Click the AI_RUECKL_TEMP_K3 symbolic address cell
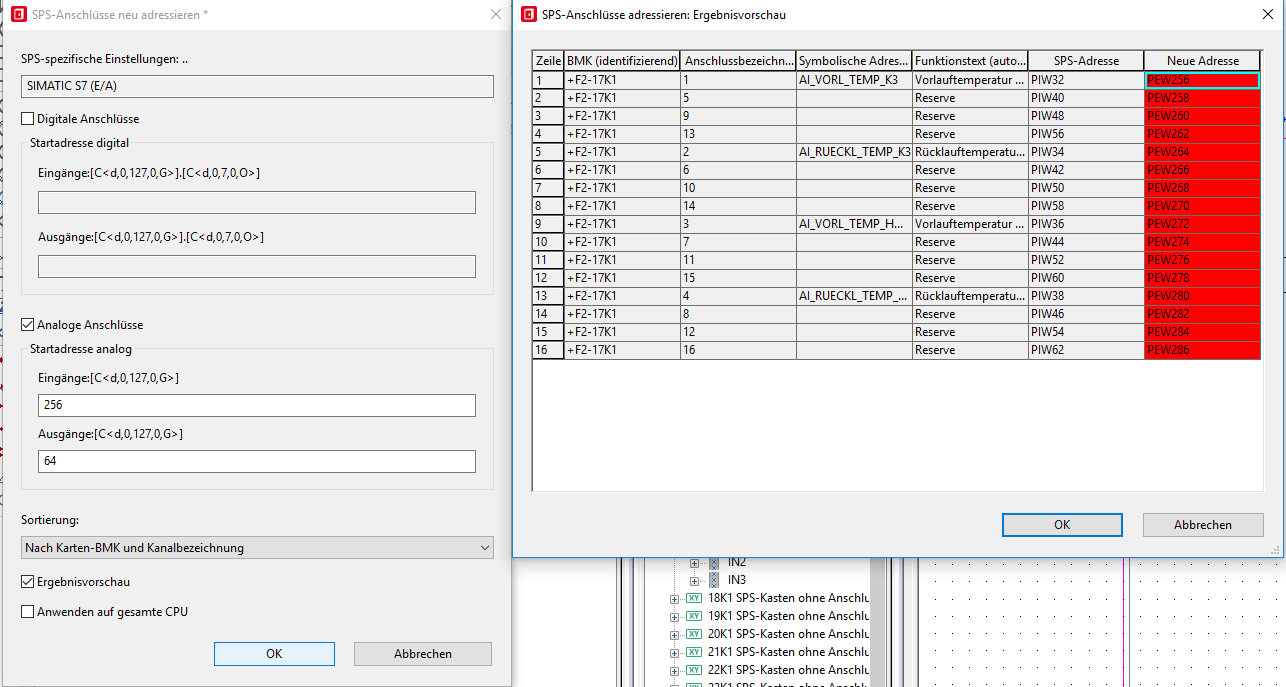 (x=854, y=152)
